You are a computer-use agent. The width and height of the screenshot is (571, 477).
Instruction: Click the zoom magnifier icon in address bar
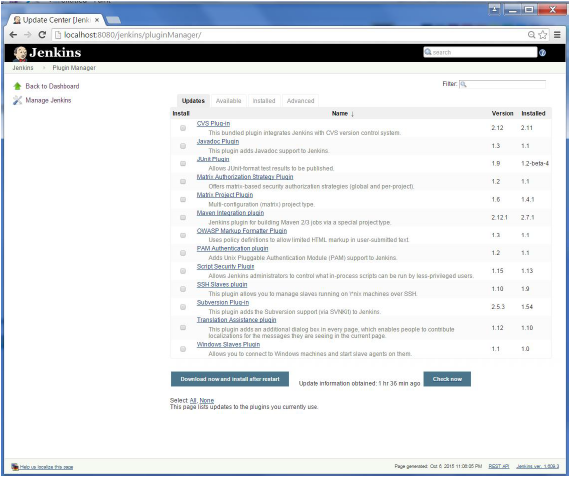[x=531, y=35]
